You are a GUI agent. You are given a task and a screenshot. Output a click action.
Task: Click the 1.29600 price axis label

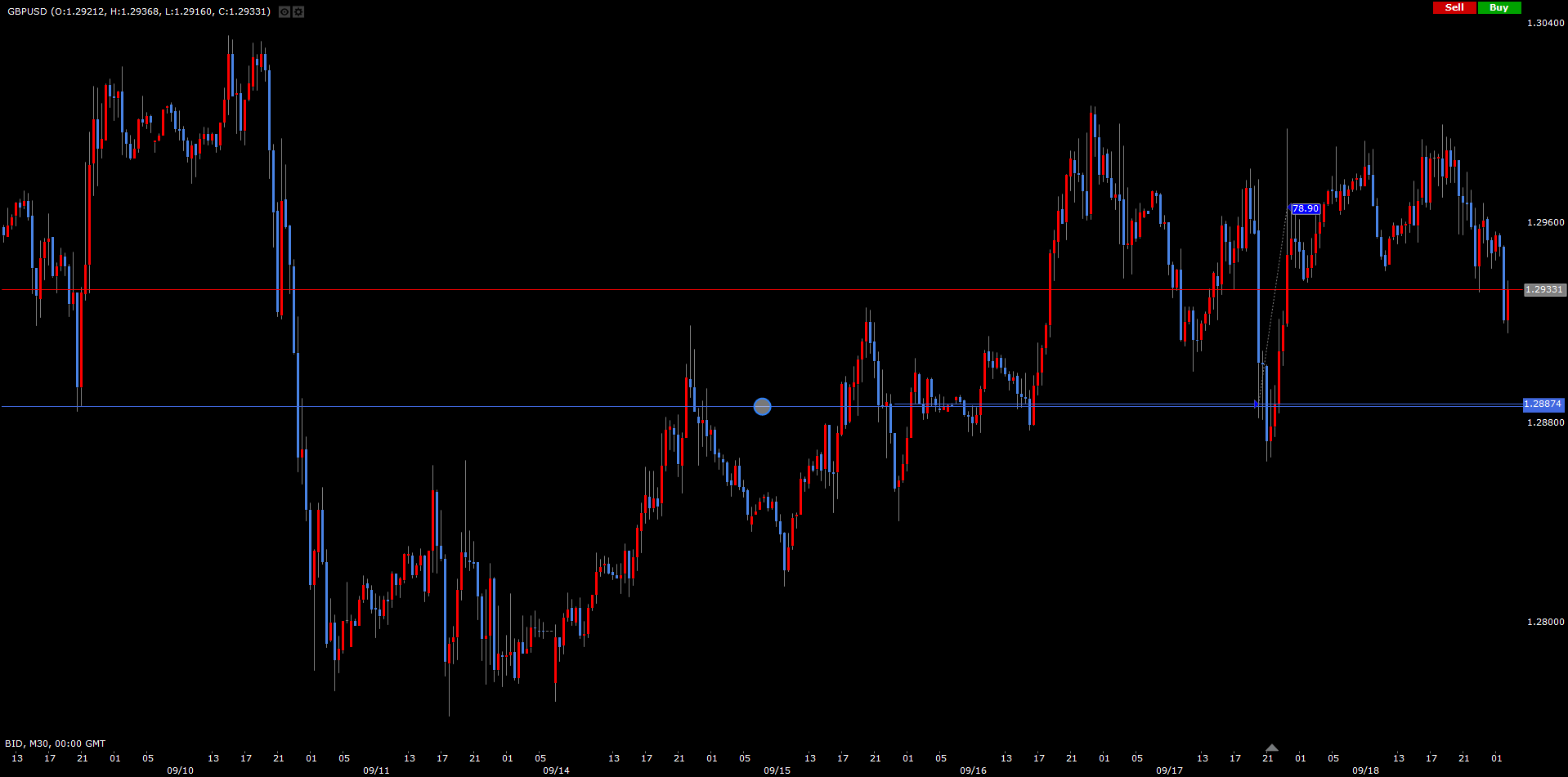click(1545, 222)
